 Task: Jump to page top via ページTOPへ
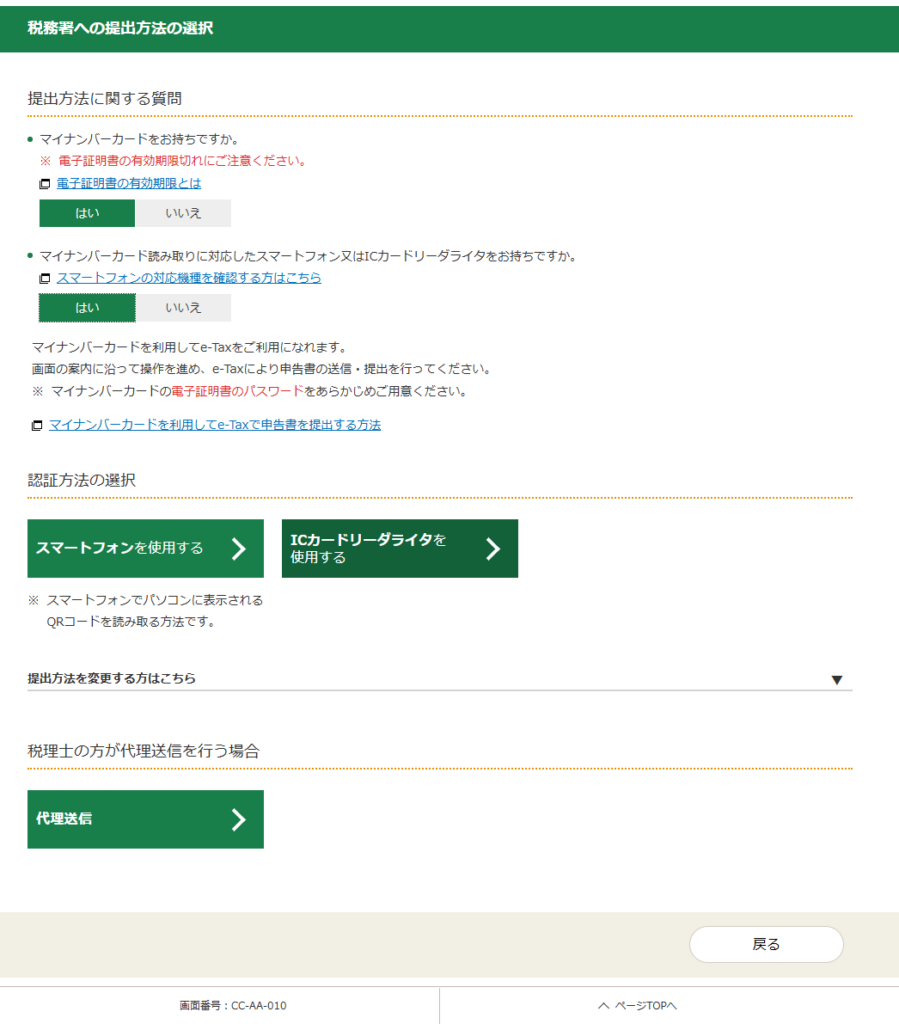coord(645,1006)
